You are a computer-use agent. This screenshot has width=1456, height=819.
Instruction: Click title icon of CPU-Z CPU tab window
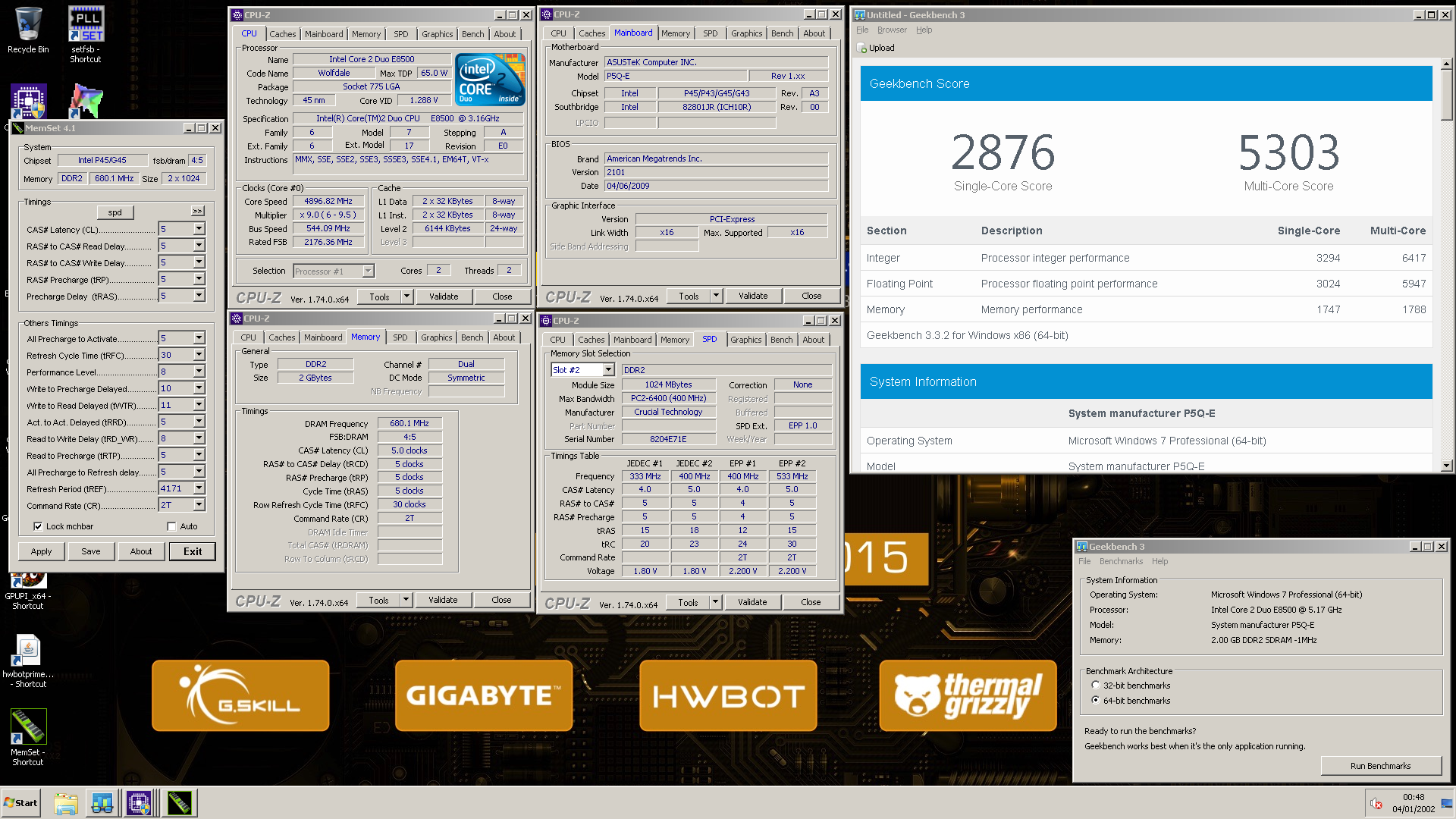point(237,14)
